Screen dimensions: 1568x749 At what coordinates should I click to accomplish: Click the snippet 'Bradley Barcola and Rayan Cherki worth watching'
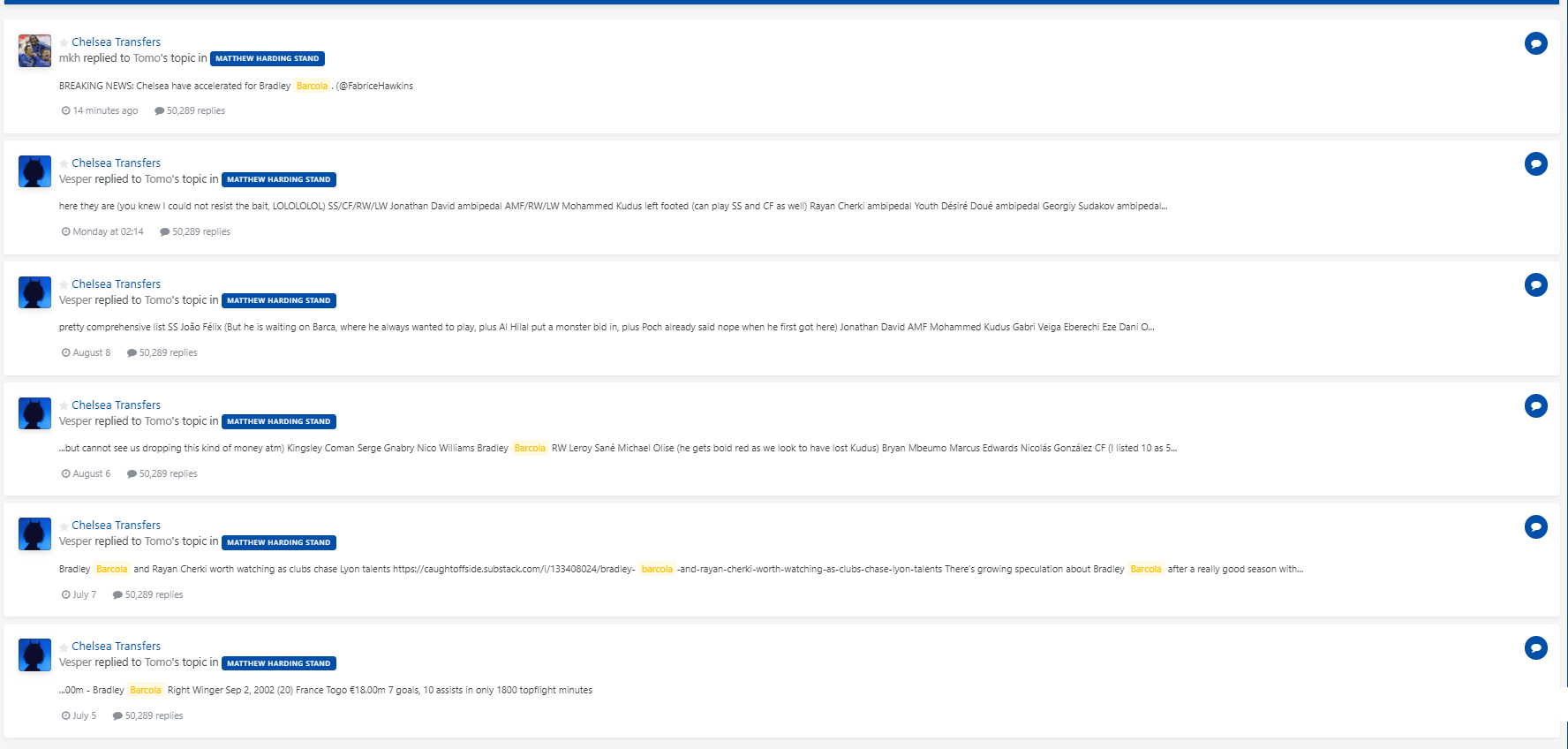681,570
